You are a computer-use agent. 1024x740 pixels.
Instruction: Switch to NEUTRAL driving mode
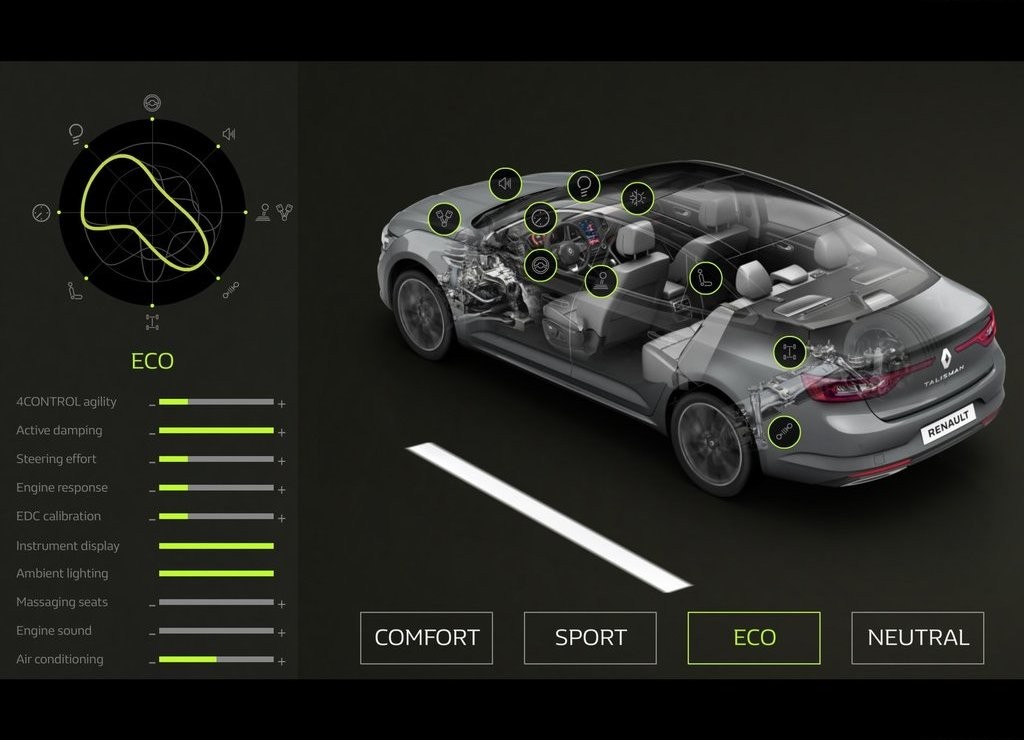pyautogui.click(x=918, y=638)
